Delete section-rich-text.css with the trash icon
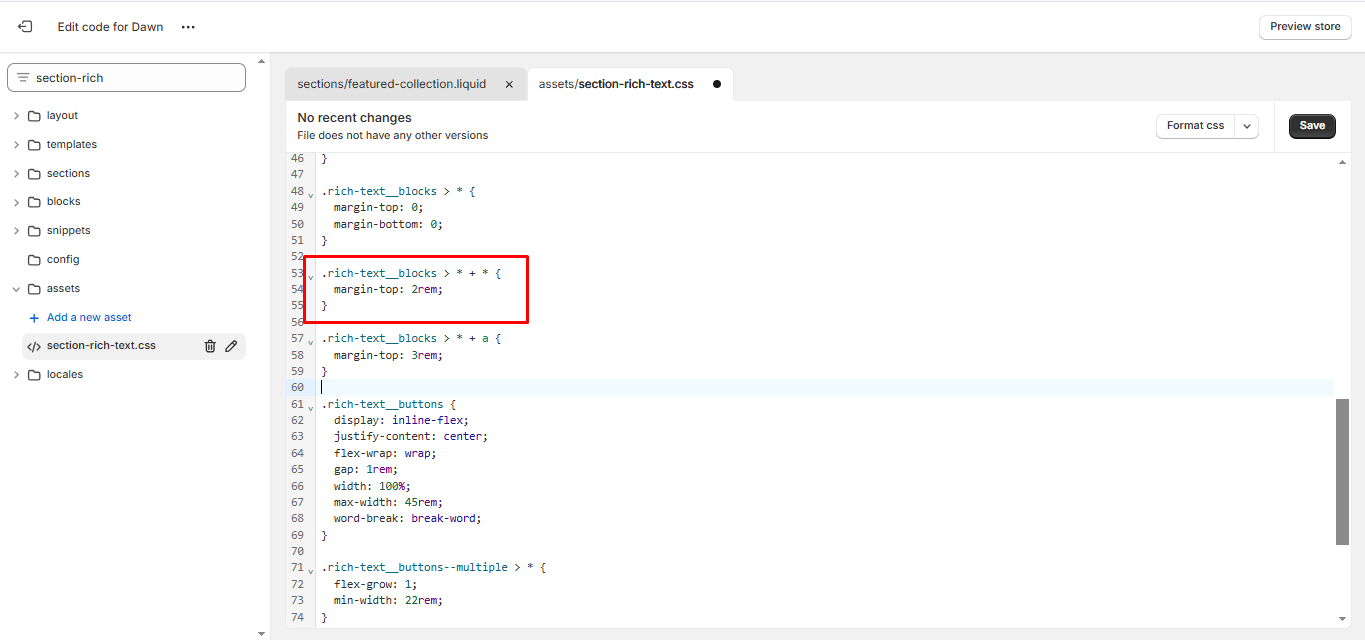Image resolution: width=1365 pixels, height=640 pixels. pyautogui.click(x=210, y=346)
